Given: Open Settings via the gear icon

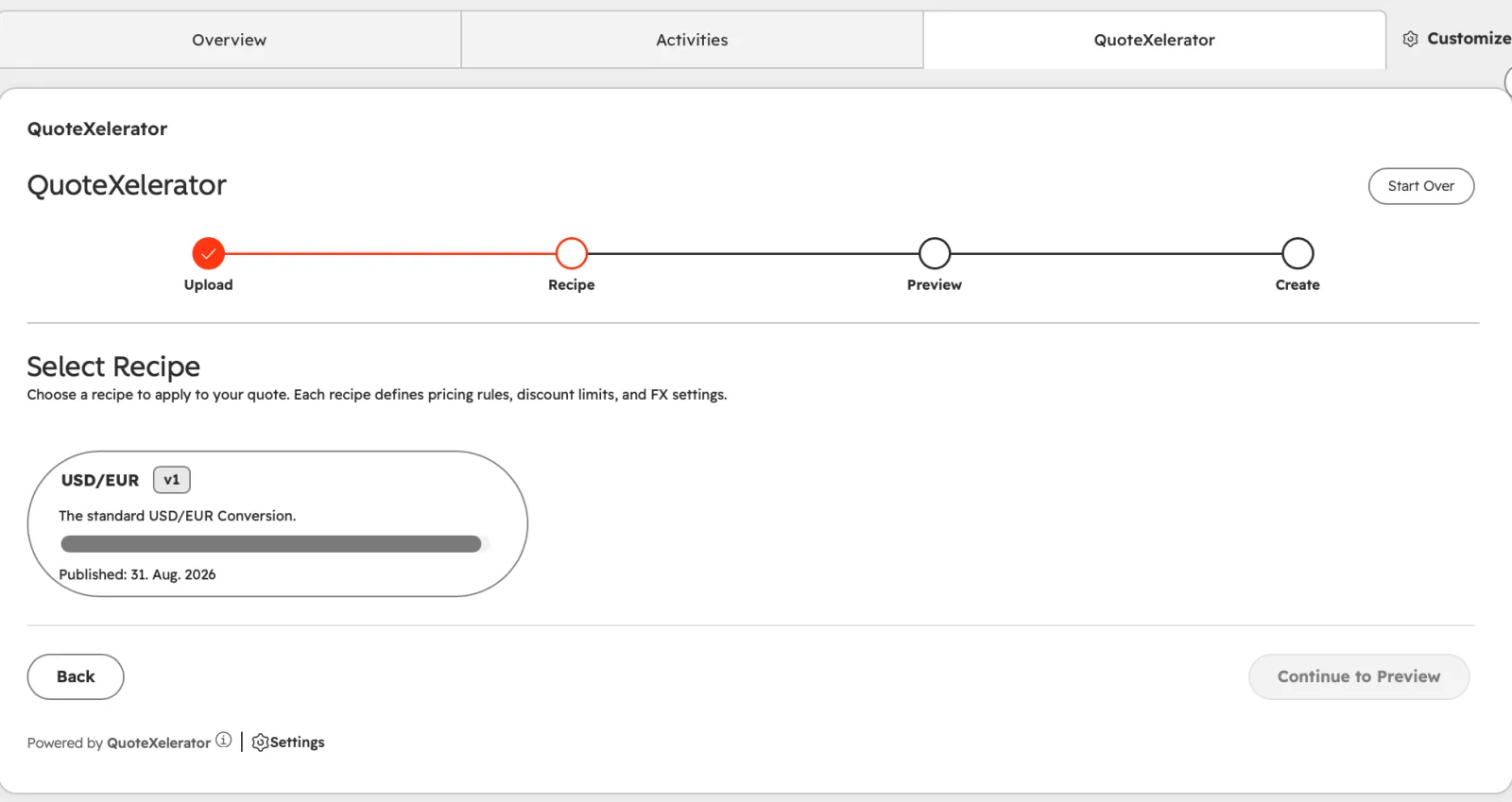Looking at the screenshot, I should pyautogui.click(x=260, y=742).
